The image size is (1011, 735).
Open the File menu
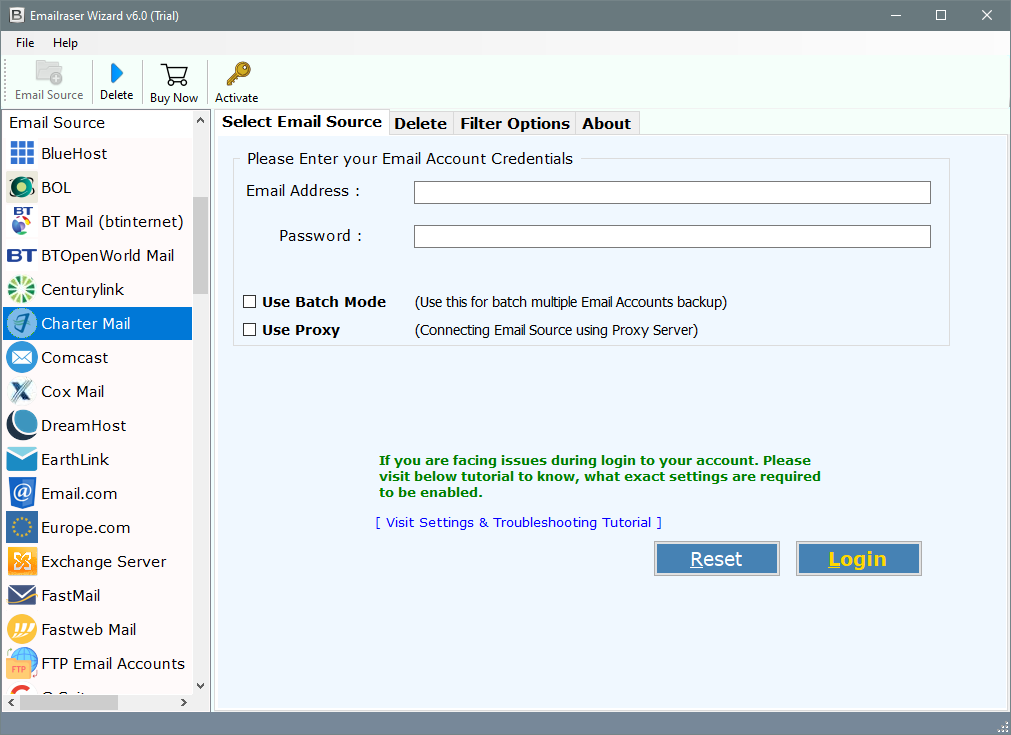25,43
